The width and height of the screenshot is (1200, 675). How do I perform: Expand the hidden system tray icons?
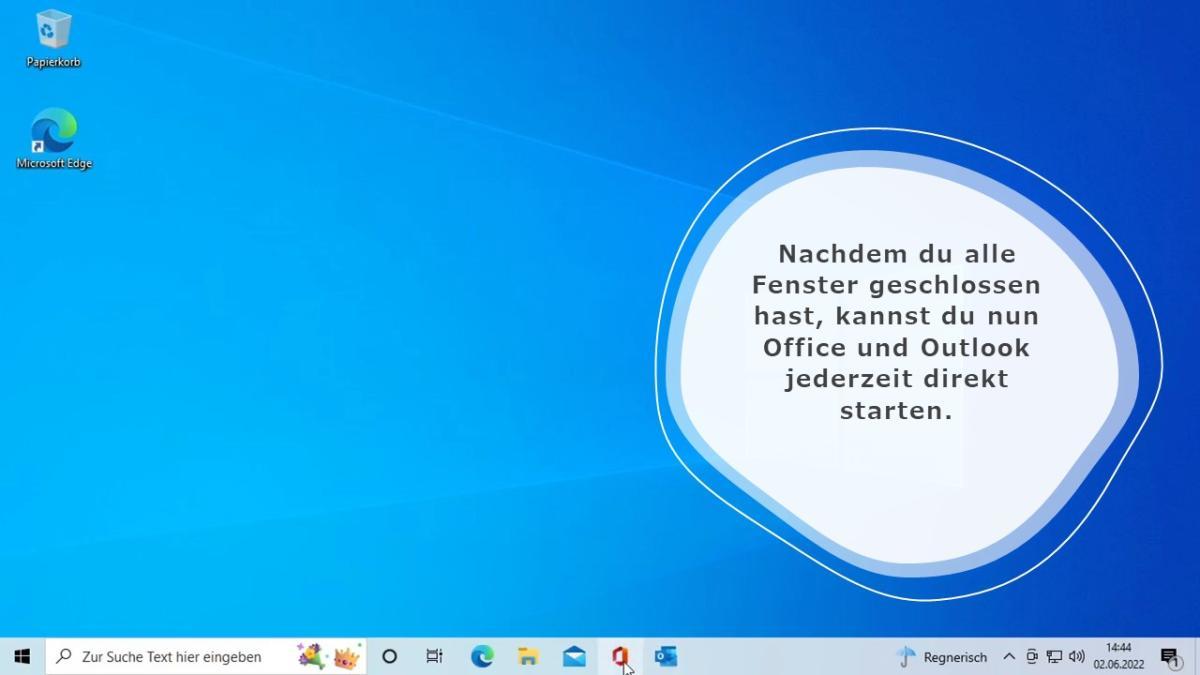pos(1008,656)
